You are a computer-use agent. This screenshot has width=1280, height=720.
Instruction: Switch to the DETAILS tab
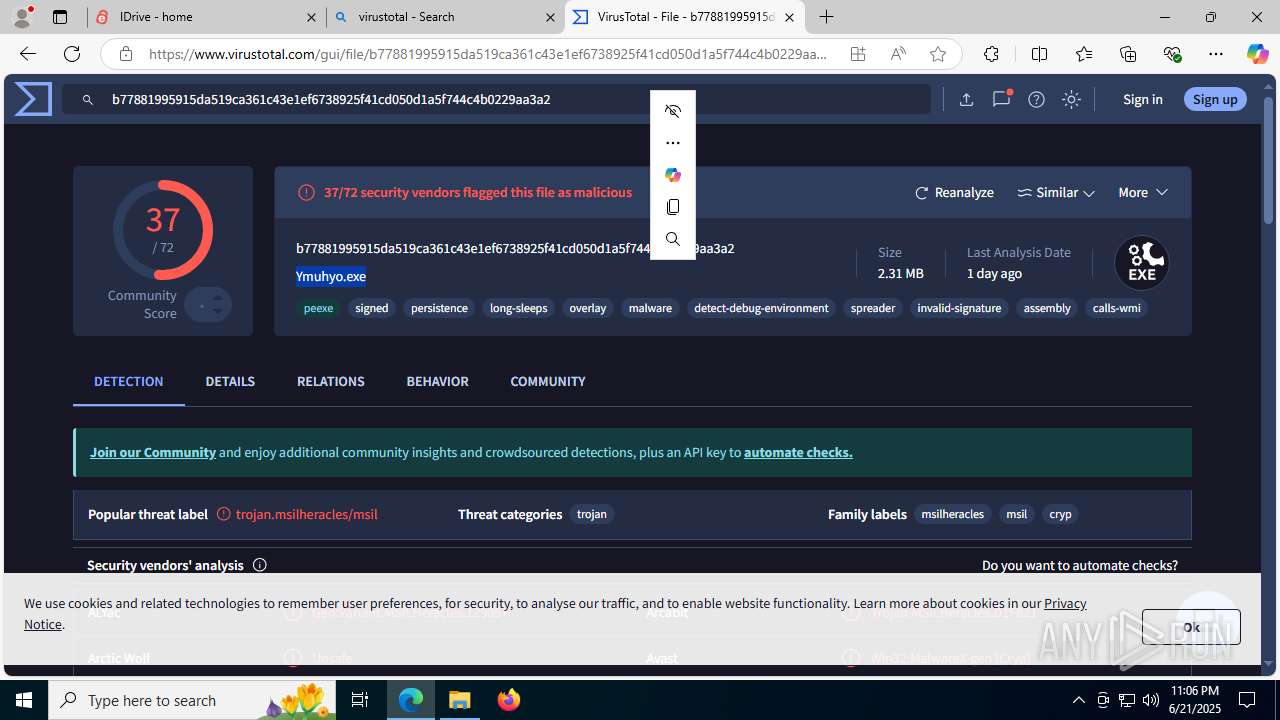[x=230, y=381]
